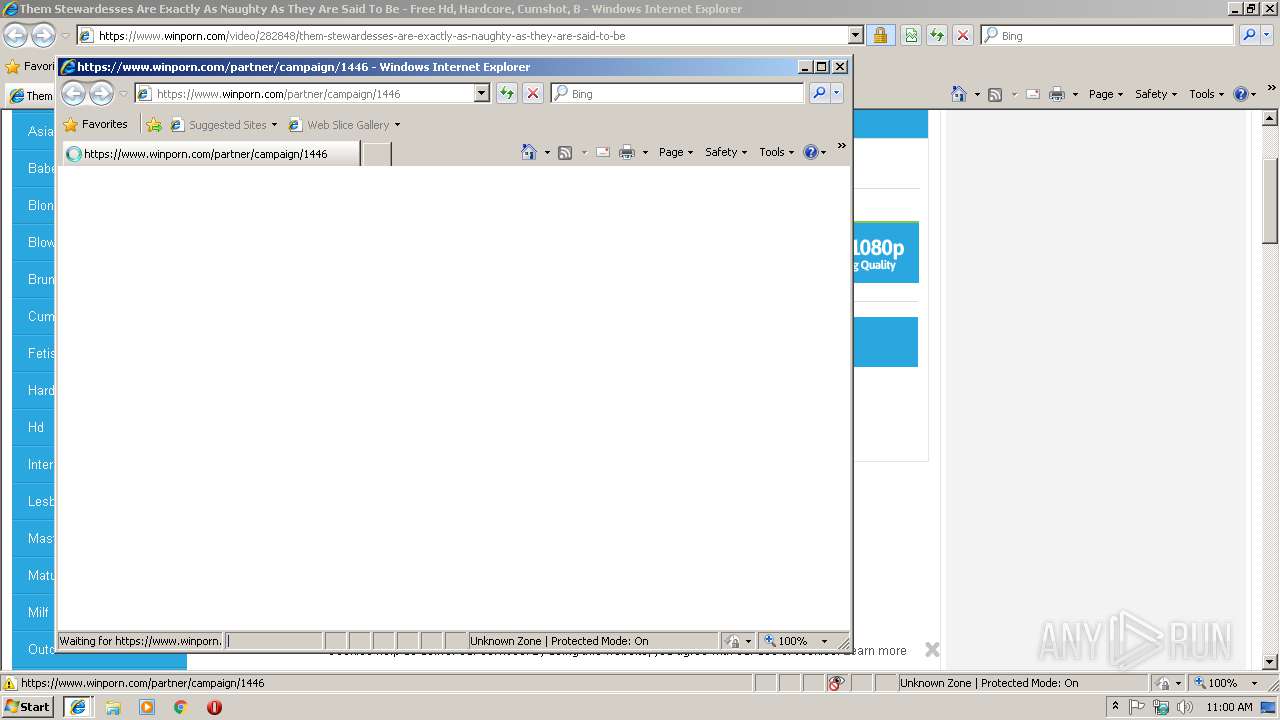Expand search provider dropdown in popup window
Viewport: 1280px width, 720px height.
pos(837,93)
